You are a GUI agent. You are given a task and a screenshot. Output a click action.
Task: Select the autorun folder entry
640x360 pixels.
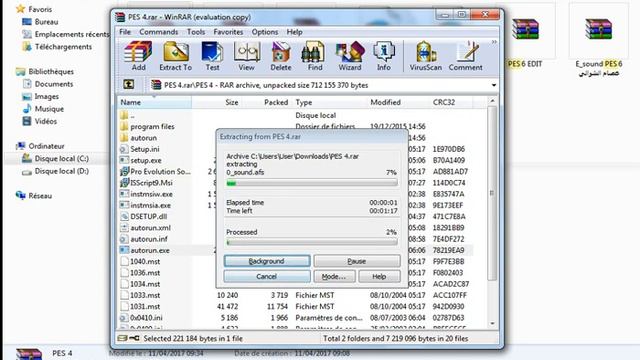point(143,138)
